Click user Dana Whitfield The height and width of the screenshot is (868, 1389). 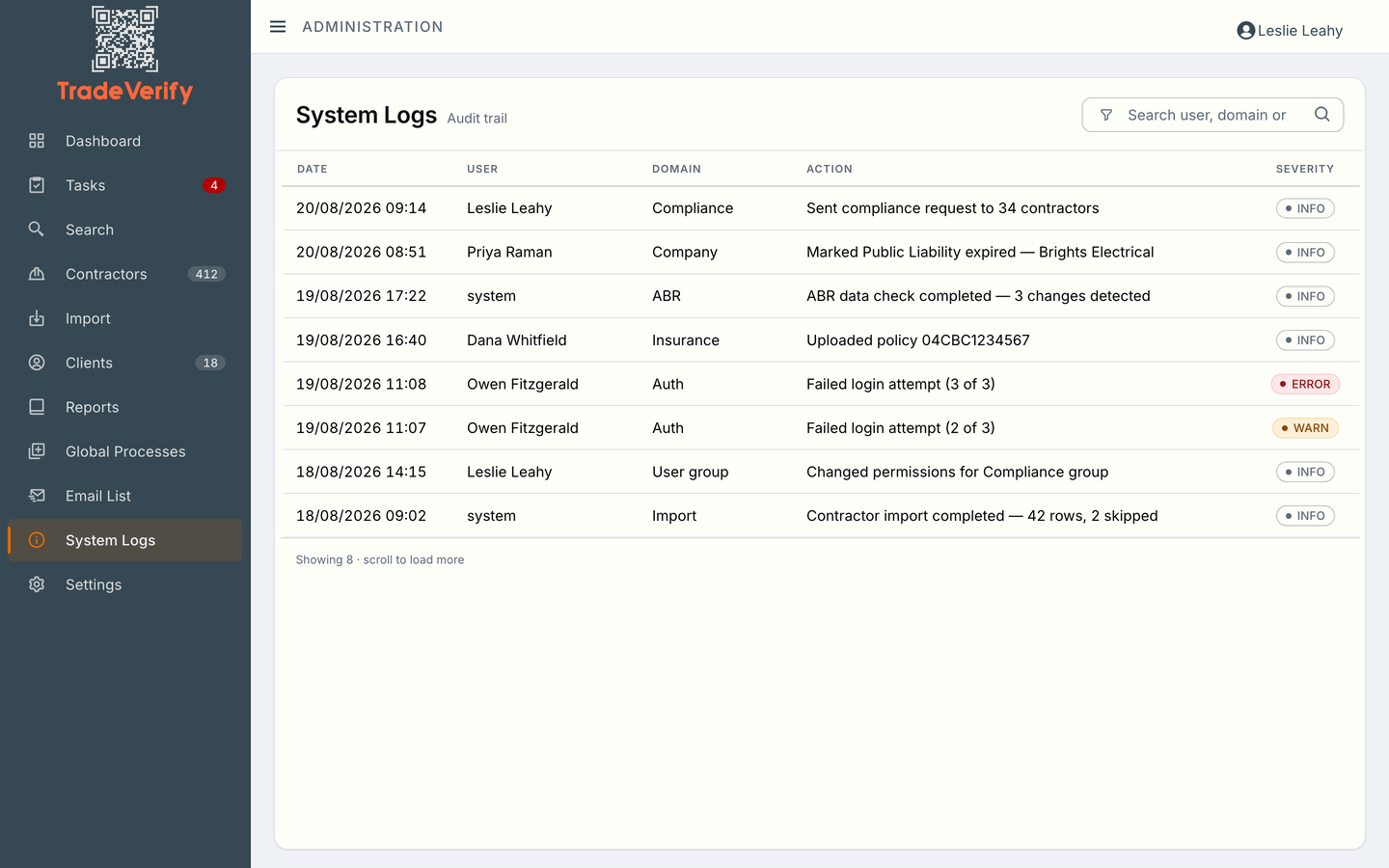pos(517,340)
